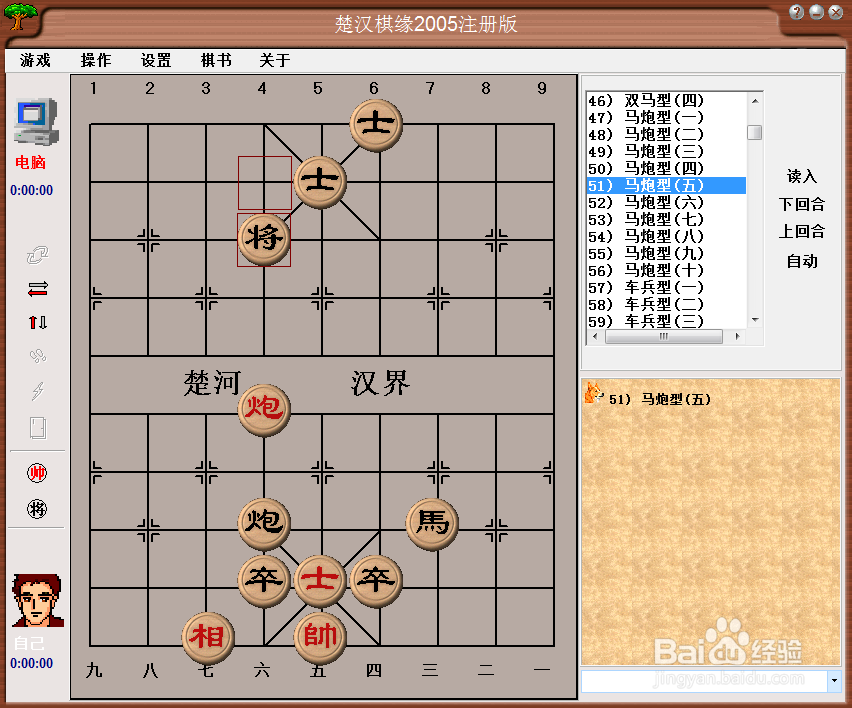
Task: Select the black 卒 right of red 士
Action: 376,581
